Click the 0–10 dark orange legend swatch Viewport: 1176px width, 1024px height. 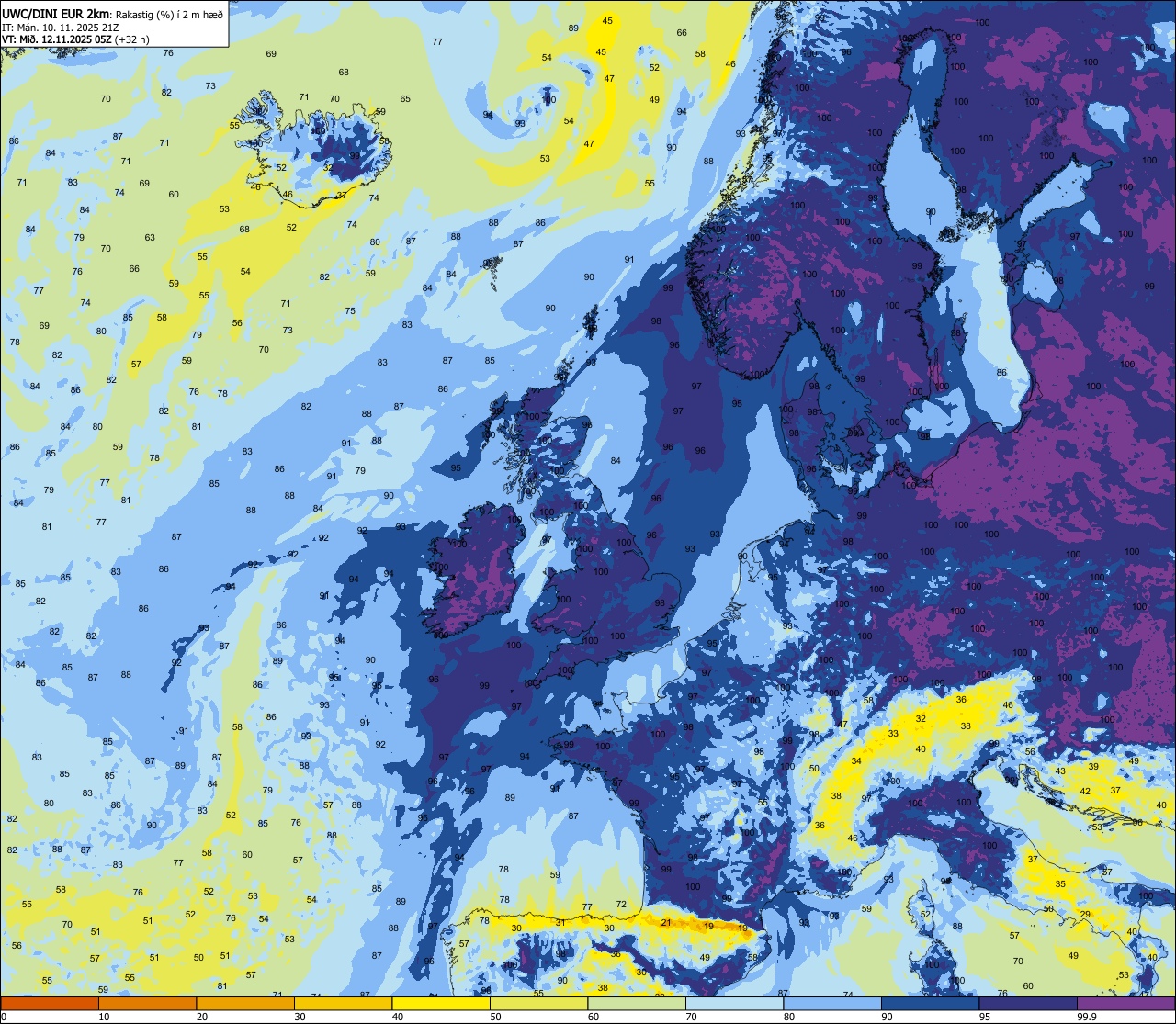pos(51,1004)
